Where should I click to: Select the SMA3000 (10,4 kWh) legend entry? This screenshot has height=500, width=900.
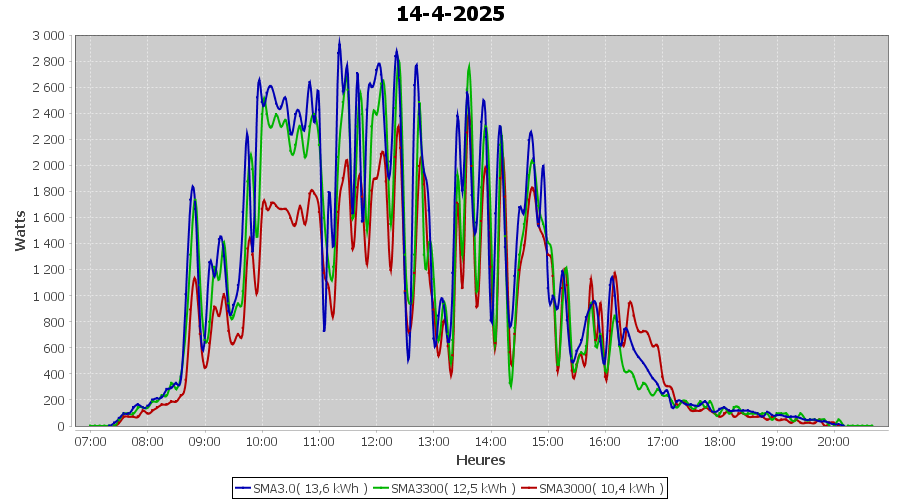[x=592, y=489]
